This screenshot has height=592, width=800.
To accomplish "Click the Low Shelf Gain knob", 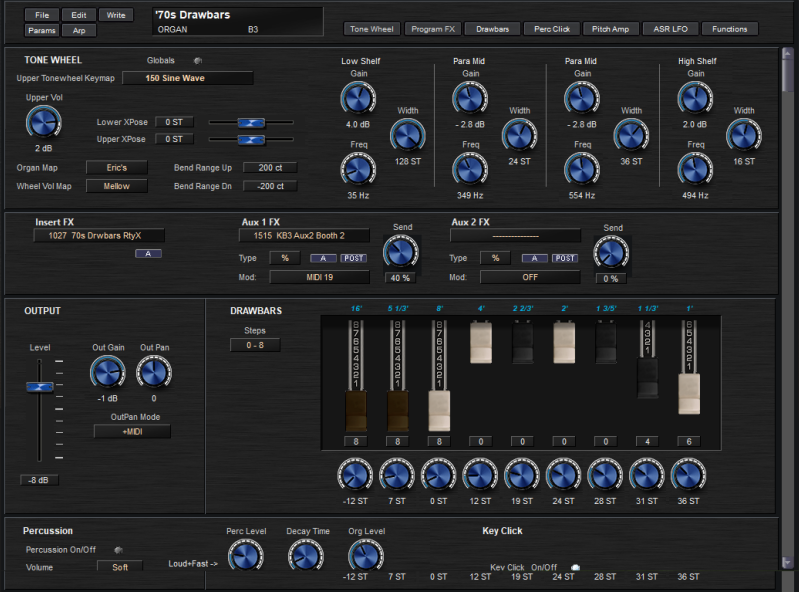I will click(x=357, y=97).
